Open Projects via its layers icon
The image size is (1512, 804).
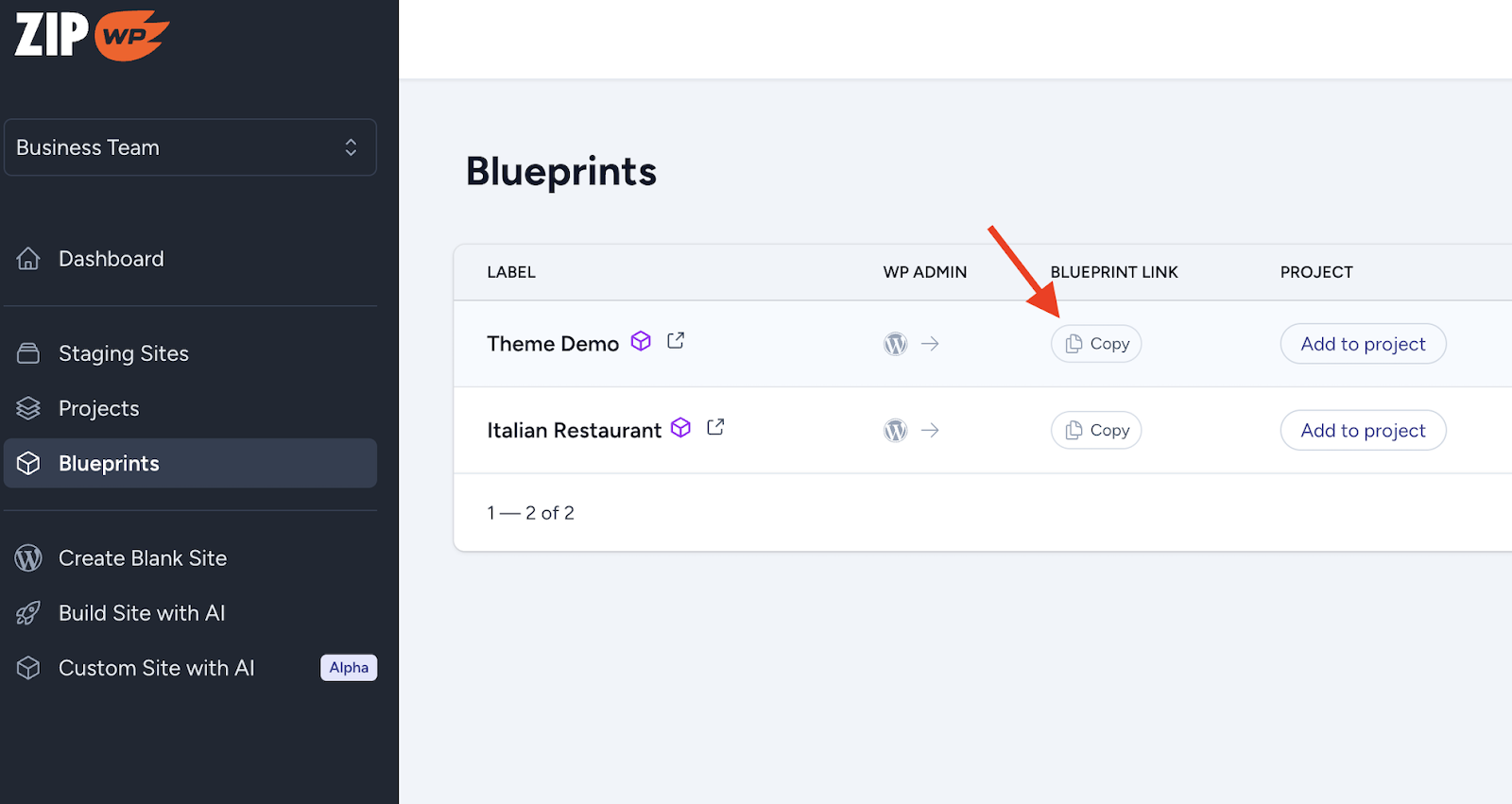tap(28, 408)
